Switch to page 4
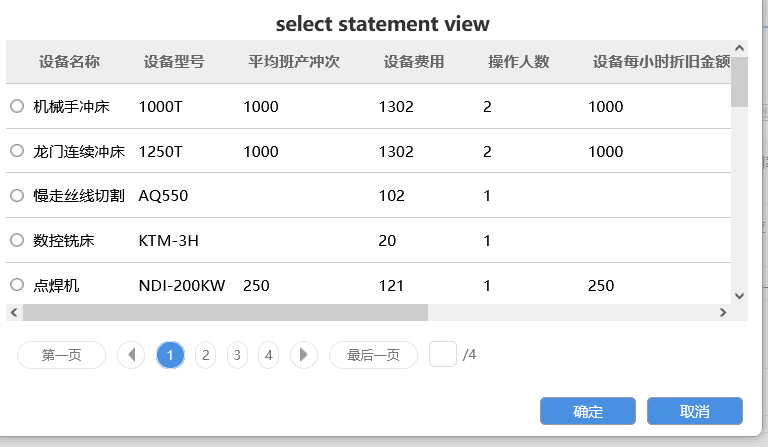This screenshot has height=447, width=768. 268,355
